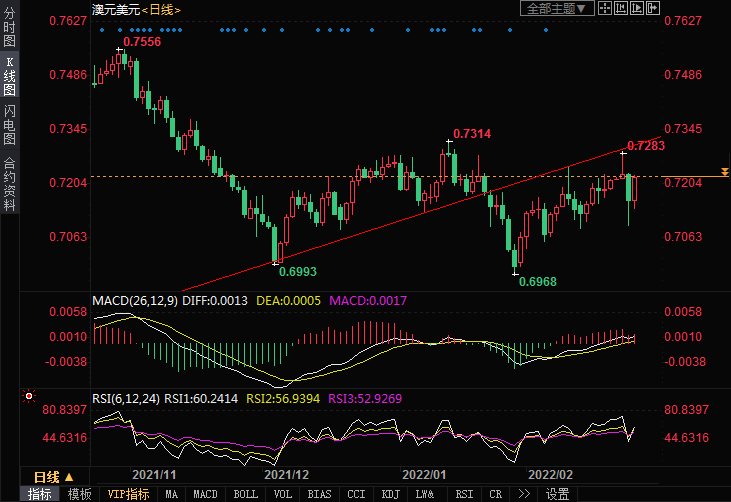Screen dimensions: 731x502
Task: Expand the 日线 period selector
Action: tap(46, 476)
